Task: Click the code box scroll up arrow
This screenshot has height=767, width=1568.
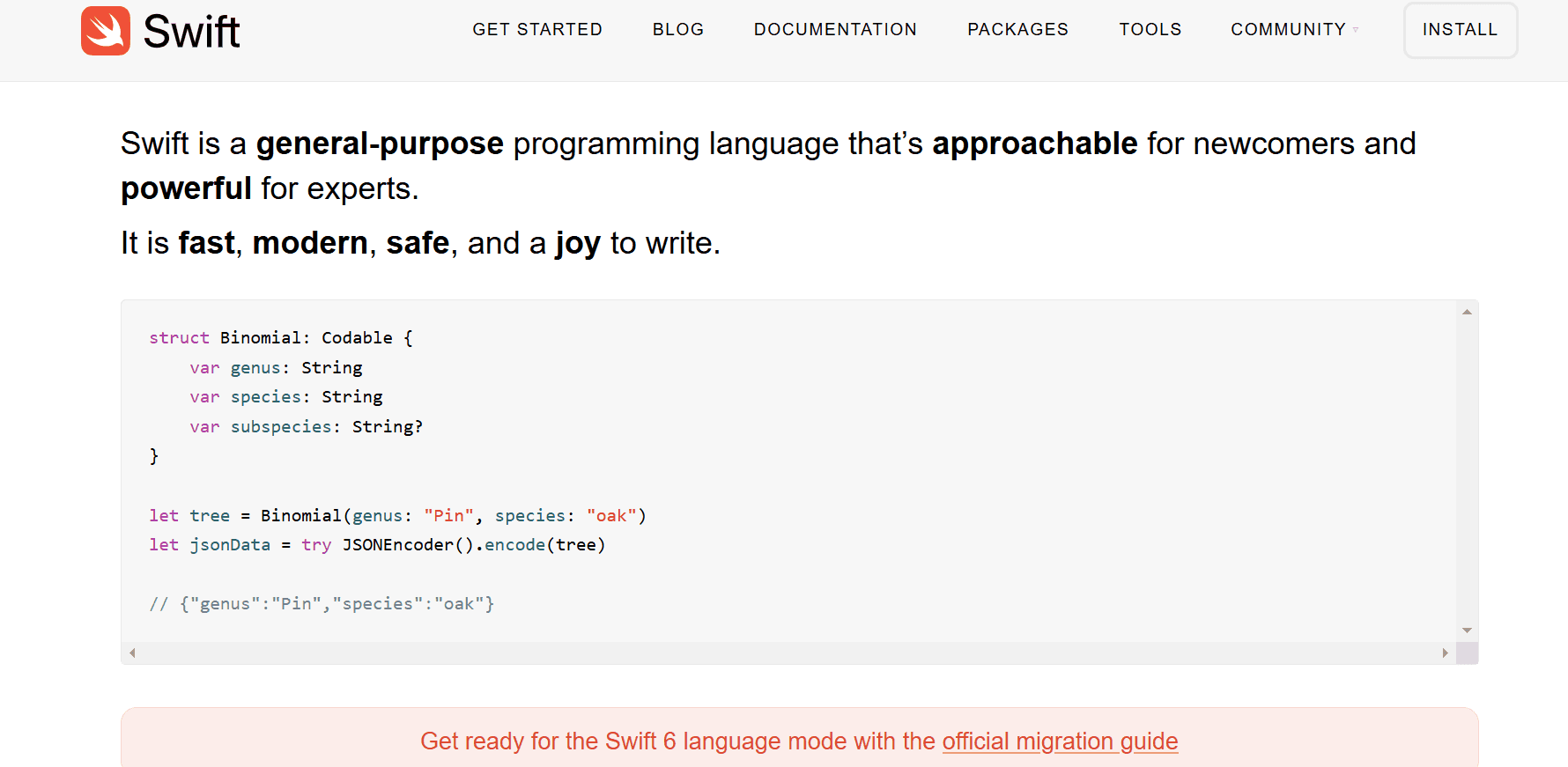Action: (x=1467, y=312)
